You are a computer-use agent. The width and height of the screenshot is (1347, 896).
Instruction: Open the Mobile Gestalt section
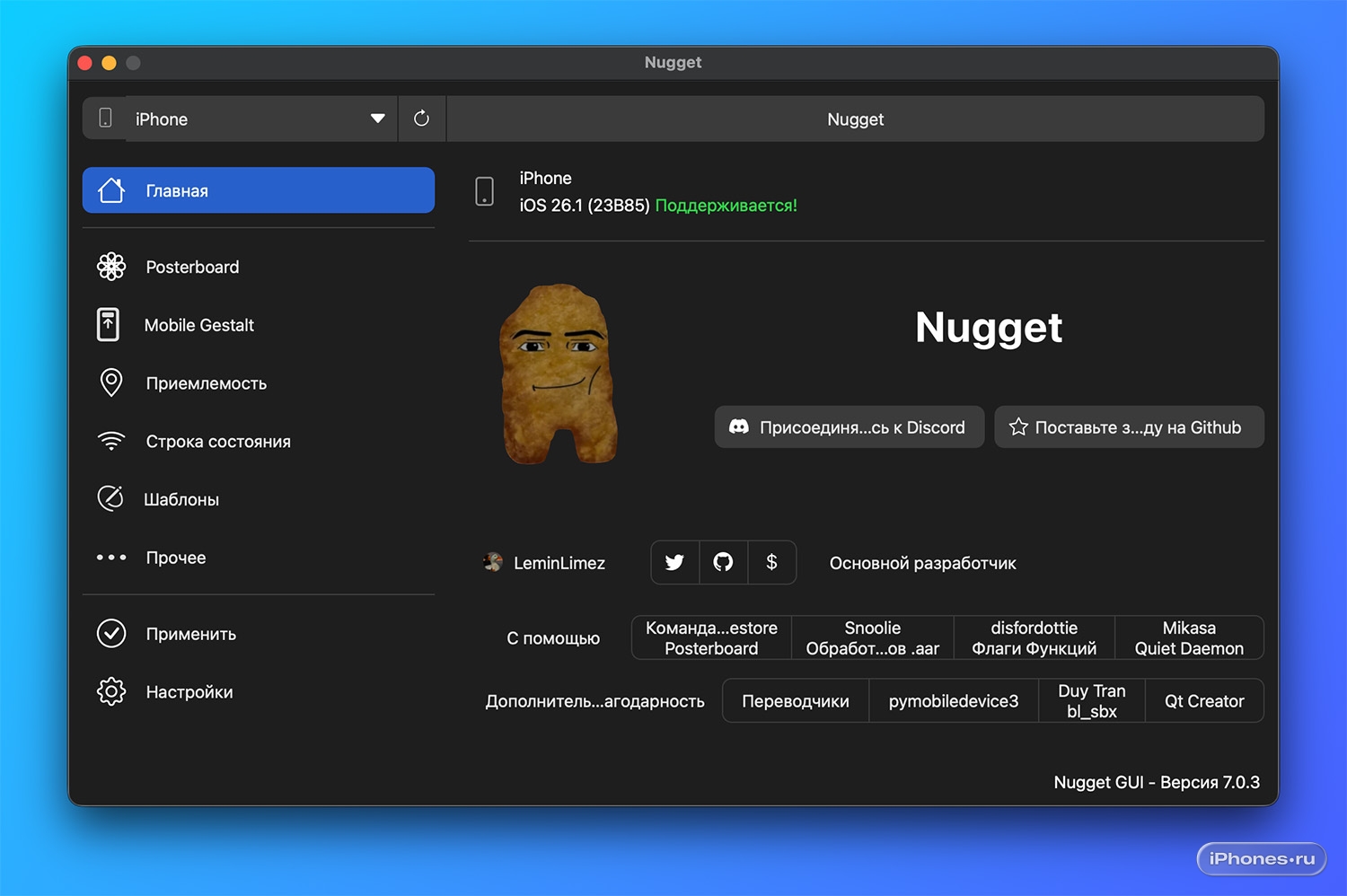point(259,325)
